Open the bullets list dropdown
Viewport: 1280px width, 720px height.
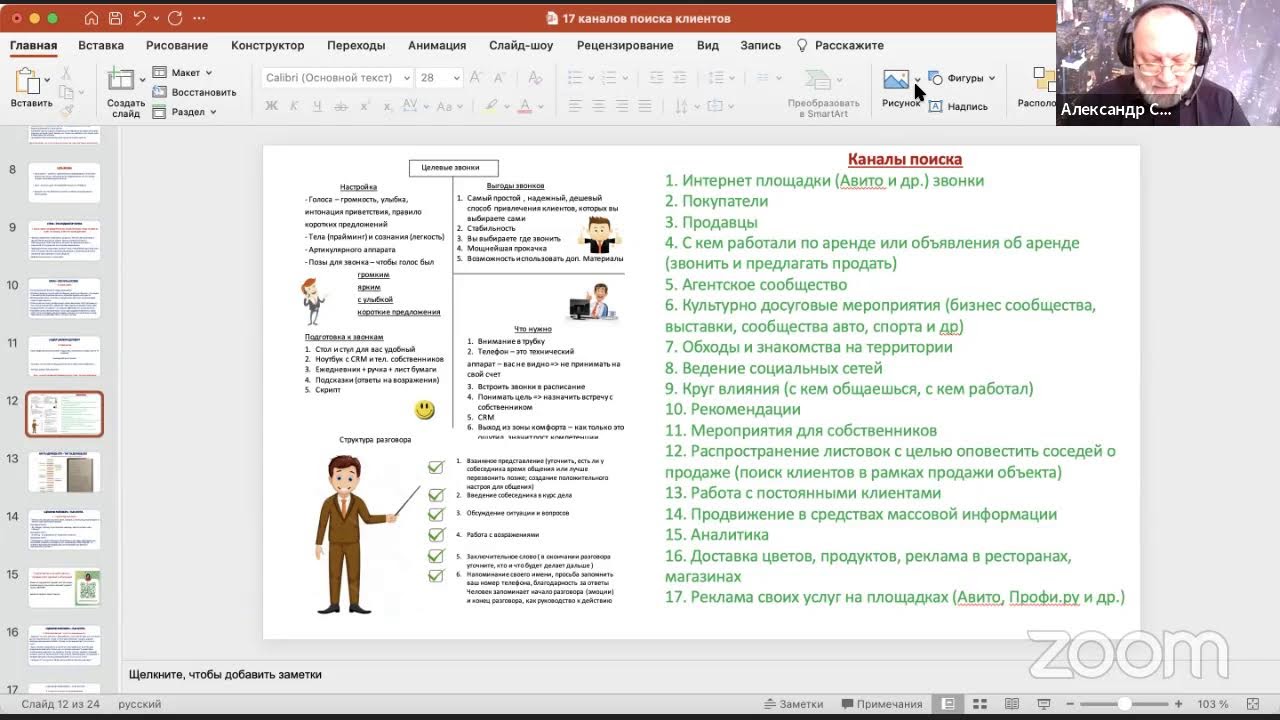(591, 77)
